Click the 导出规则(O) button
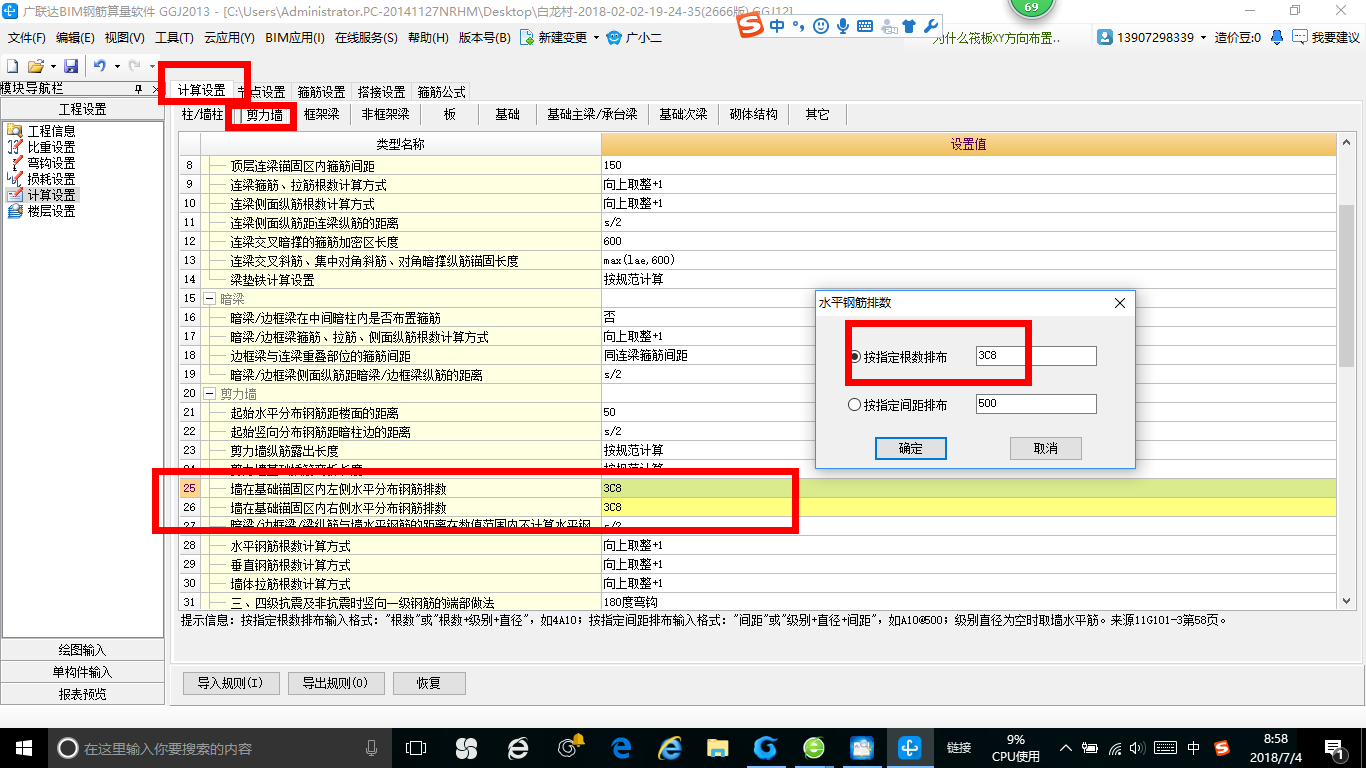Viewport: 1366px width, 768px height. pos(335,684)
